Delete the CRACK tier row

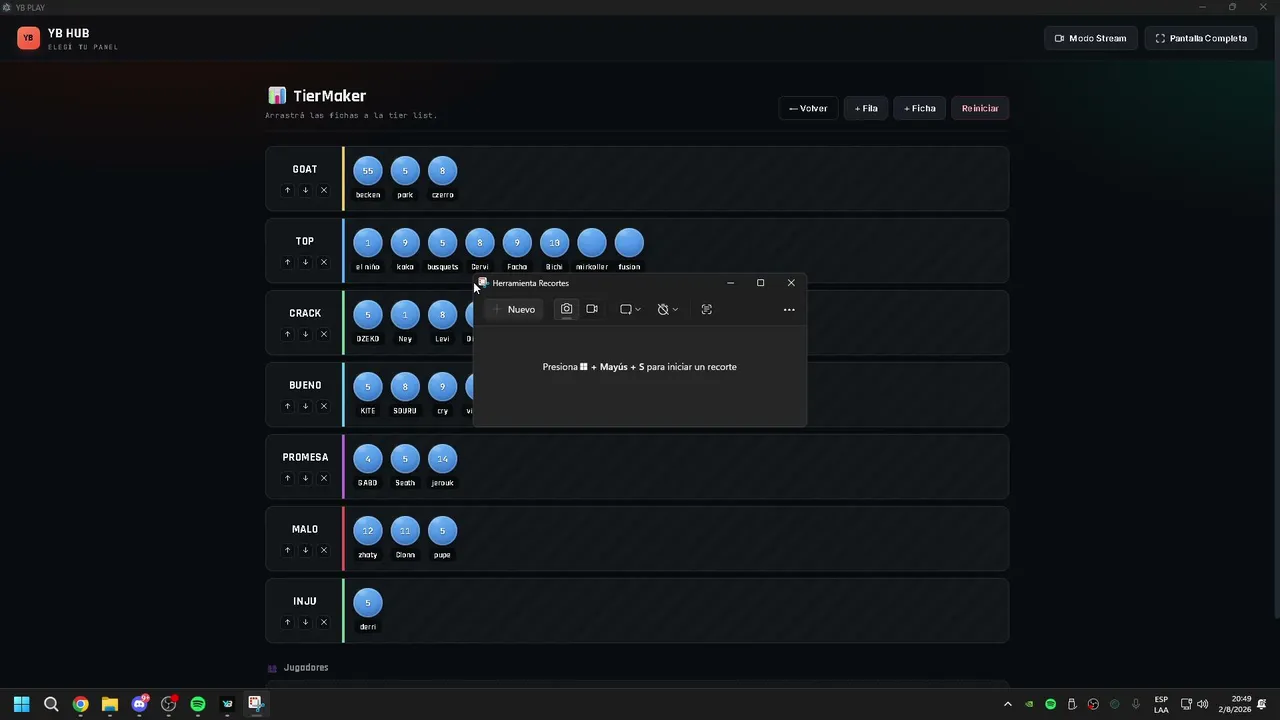(323, 334)
